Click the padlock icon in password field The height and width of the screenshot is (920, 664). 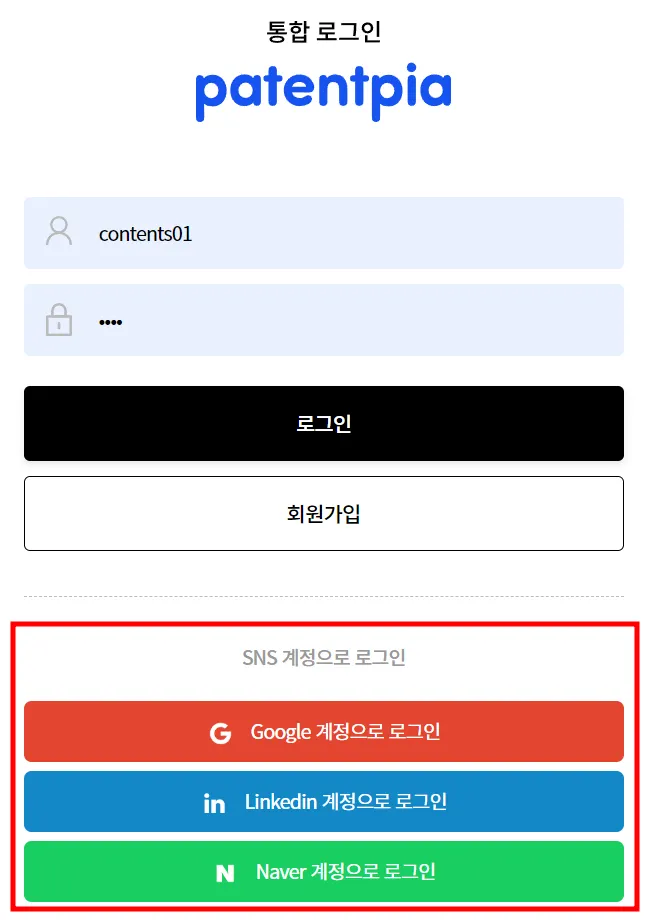pos(59,320)
